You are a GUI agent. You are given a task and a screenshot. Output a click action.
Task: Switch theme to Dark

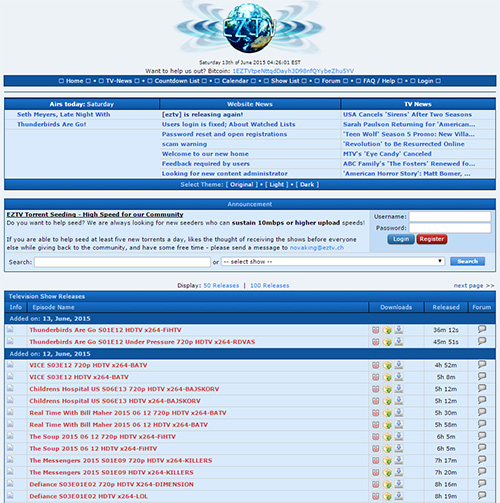307,185
